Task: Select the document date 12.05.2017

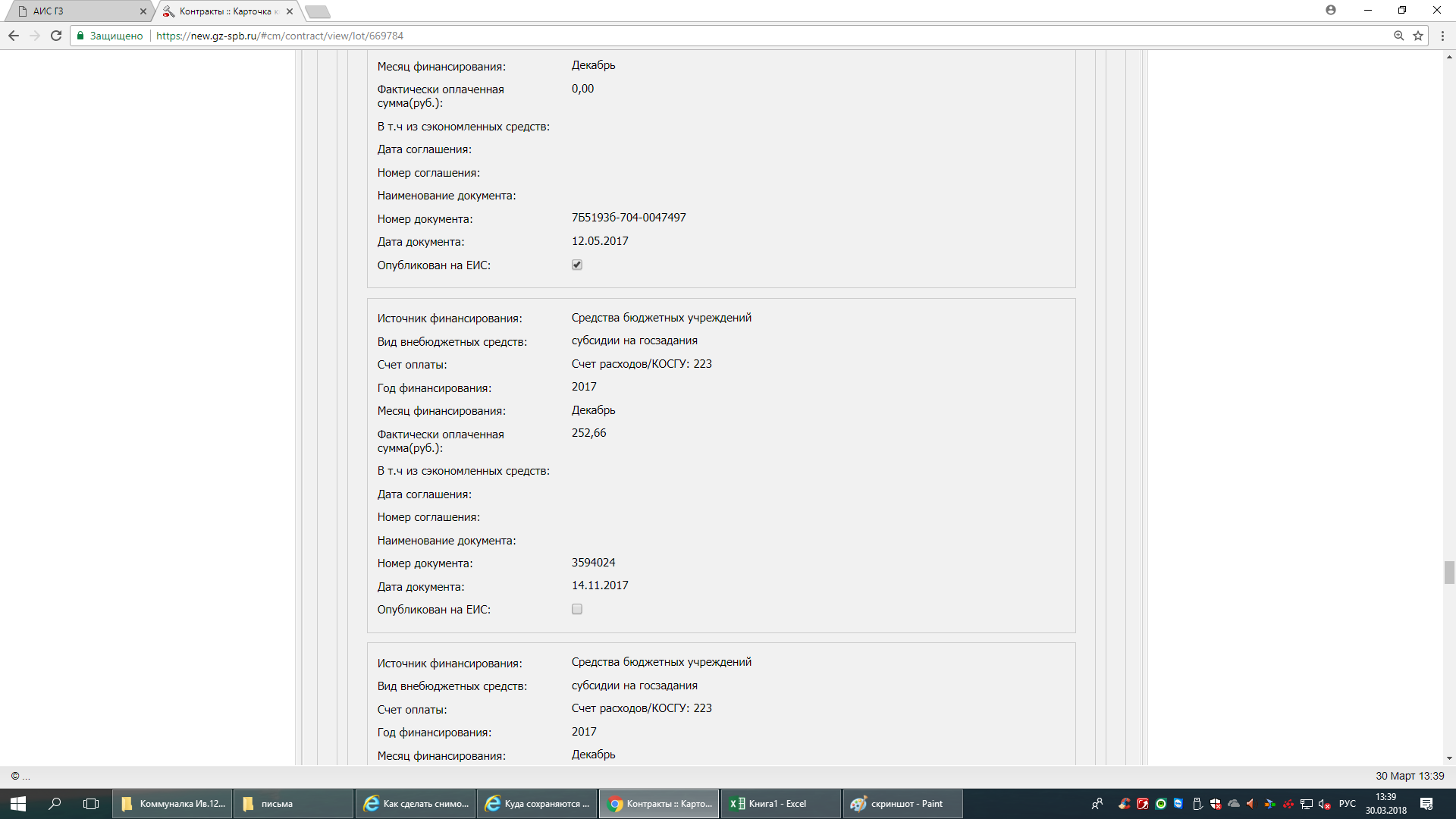Action: (x=600, y=241)
